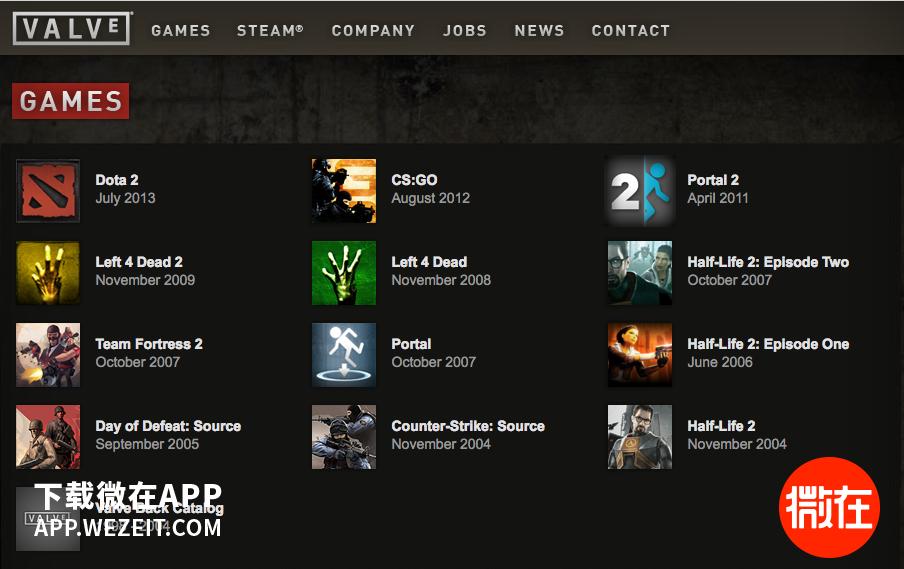Click the Portal 2 game icon
Viewport: 904px width, 569px height.
(x=640, y=191)
